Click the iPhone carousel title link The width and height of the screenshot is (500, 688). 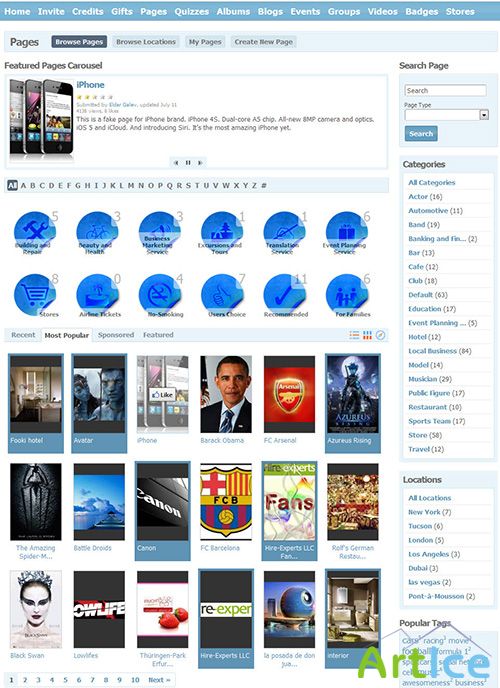(x=90, y=85)
